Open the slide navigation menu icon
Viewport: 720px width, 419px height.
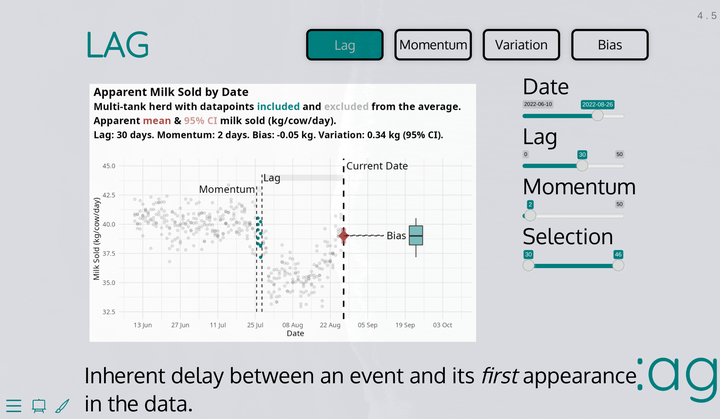point(13,405)
